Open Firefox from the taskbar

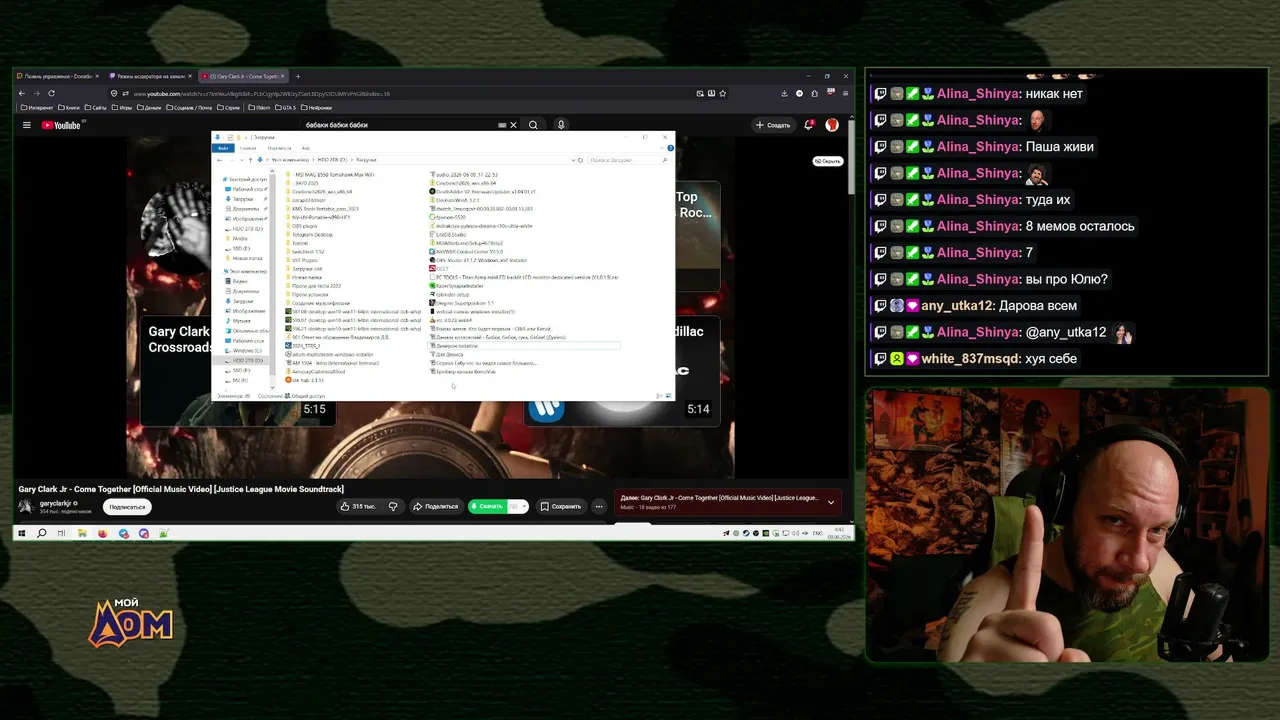click(103, 534)
